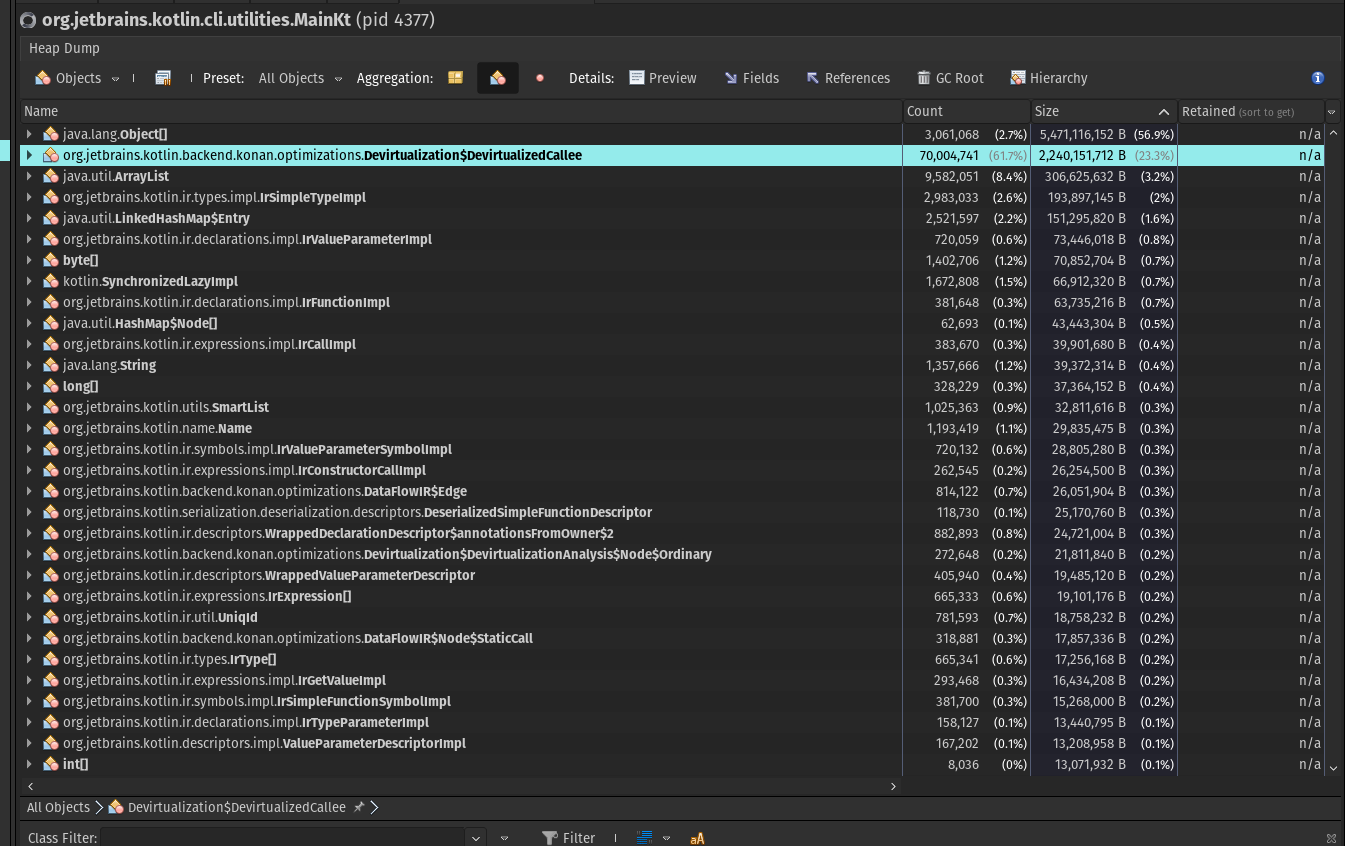The image size is (1345, 846).
Task: Click the info icon at toolbar right edge
Action: point(1318,77)
